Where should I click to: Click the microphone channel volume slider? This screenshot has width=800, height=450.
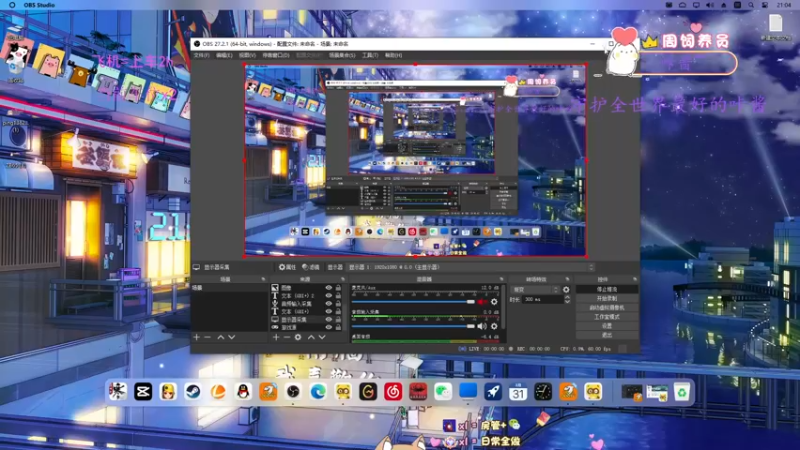413,302
